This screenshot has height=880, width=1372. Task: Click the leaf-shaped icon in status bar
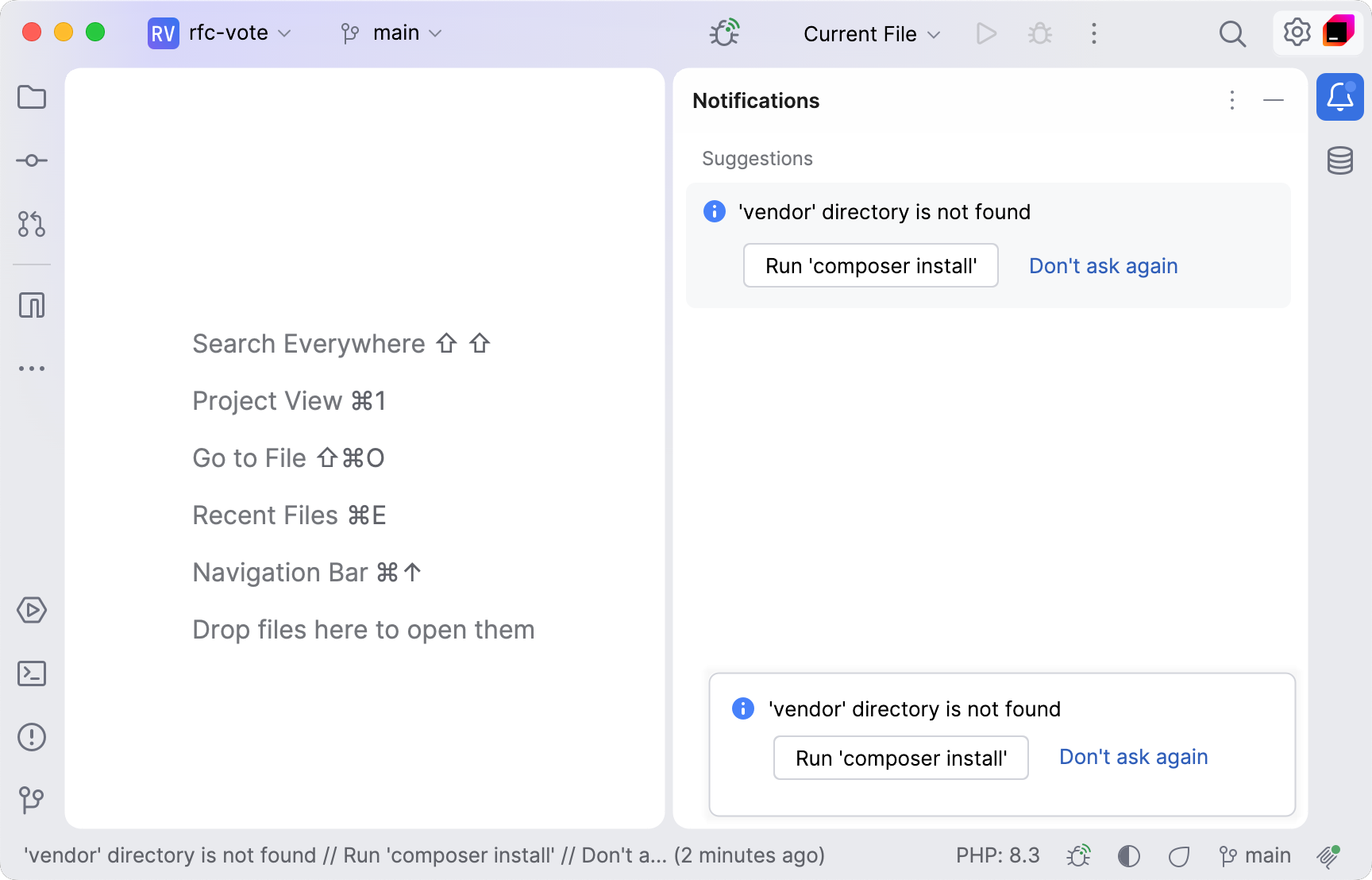coord(1179,856)
